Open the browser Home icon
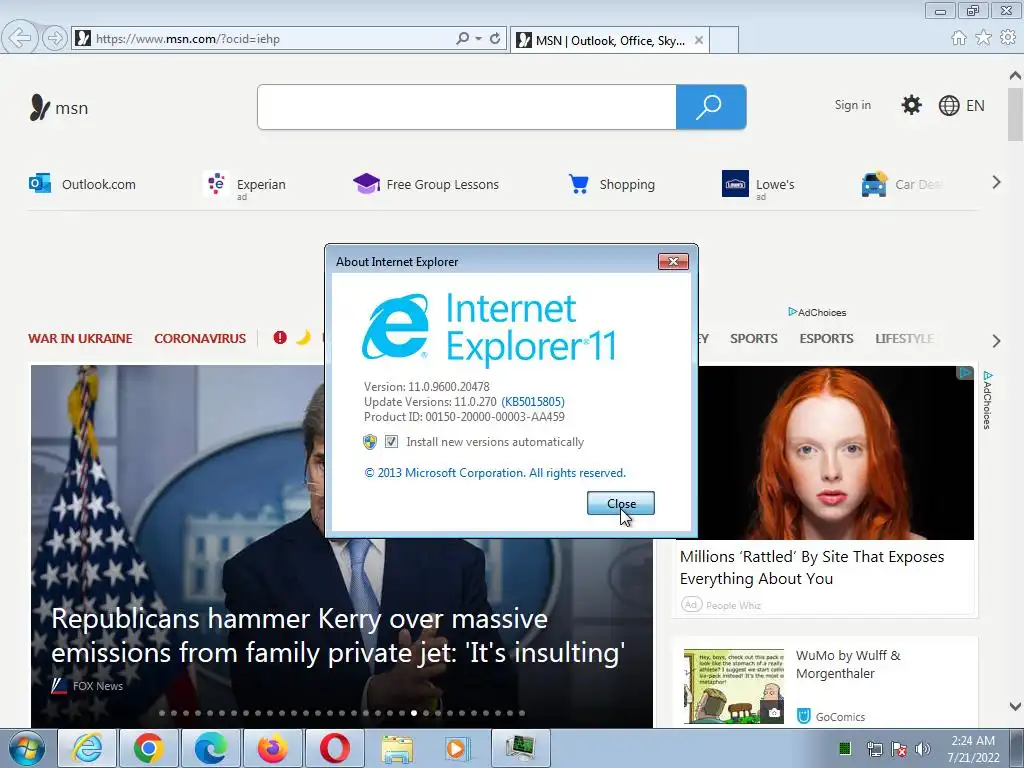 tap(959, 38)
